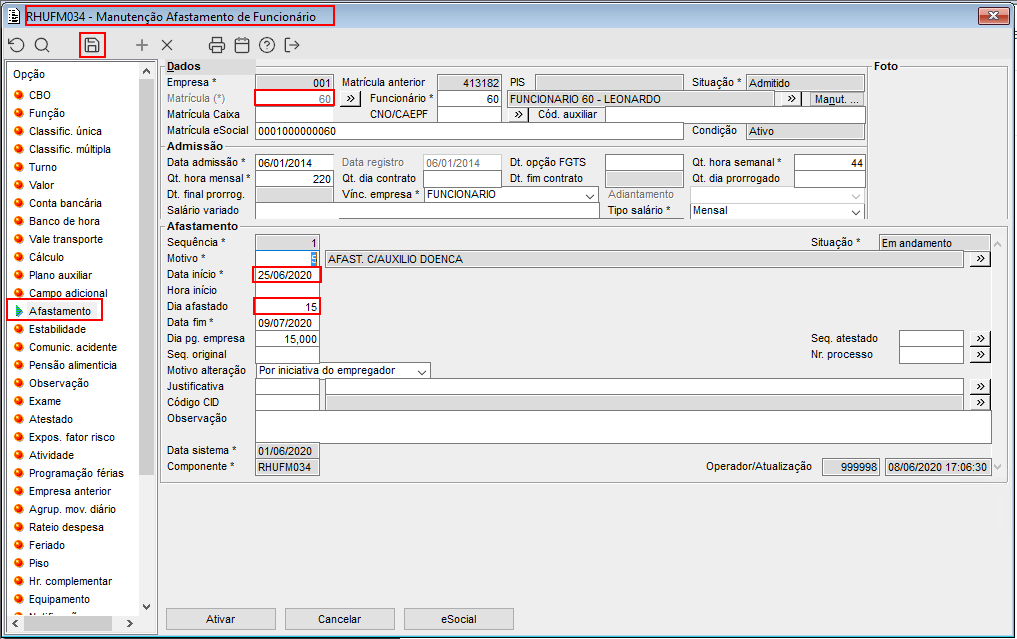
Task: Select Vale transporte option
Action: point(66,239)
